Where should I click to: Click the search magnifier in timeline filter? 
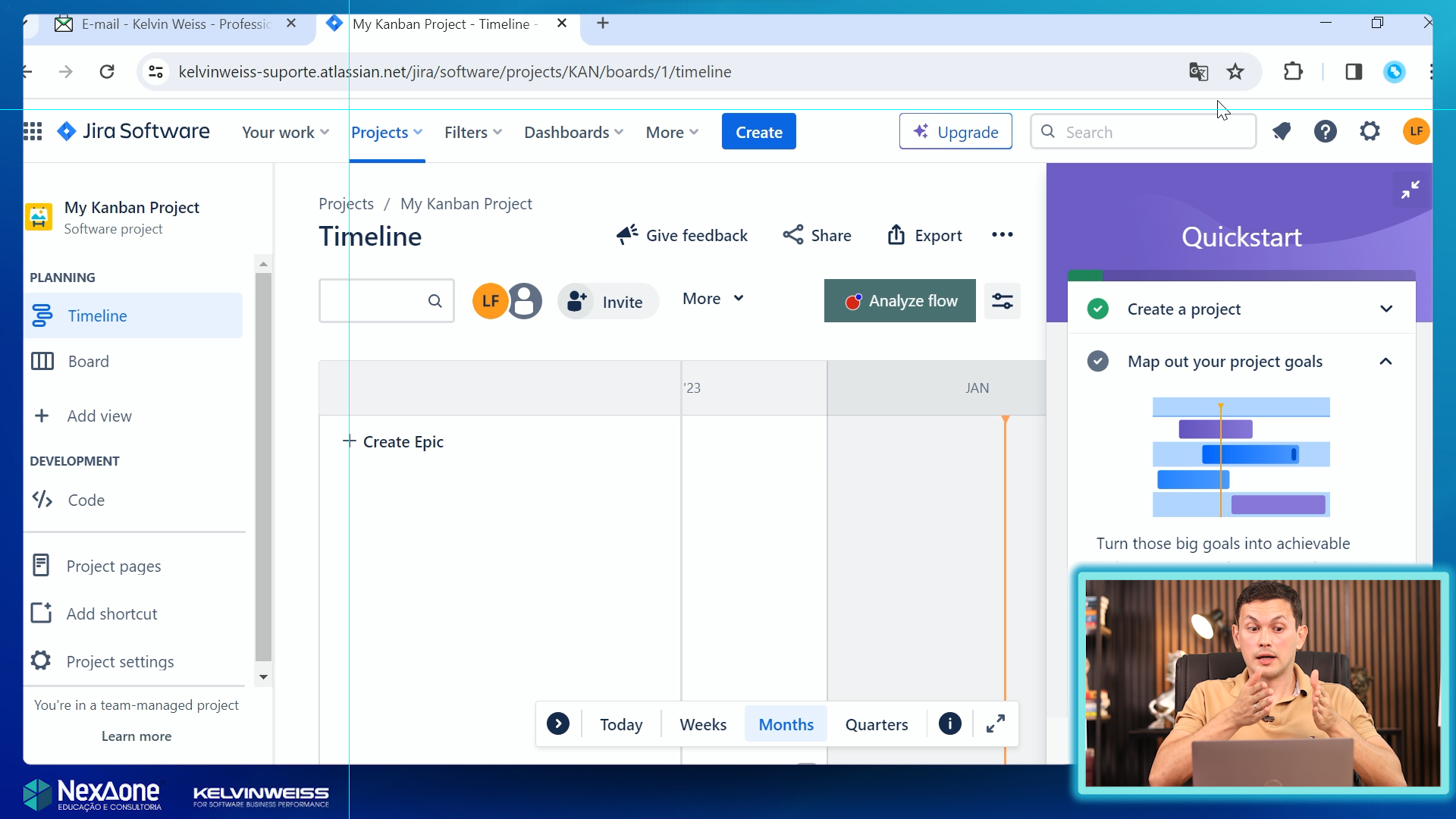pyautogui.click(x=435, y=301)
